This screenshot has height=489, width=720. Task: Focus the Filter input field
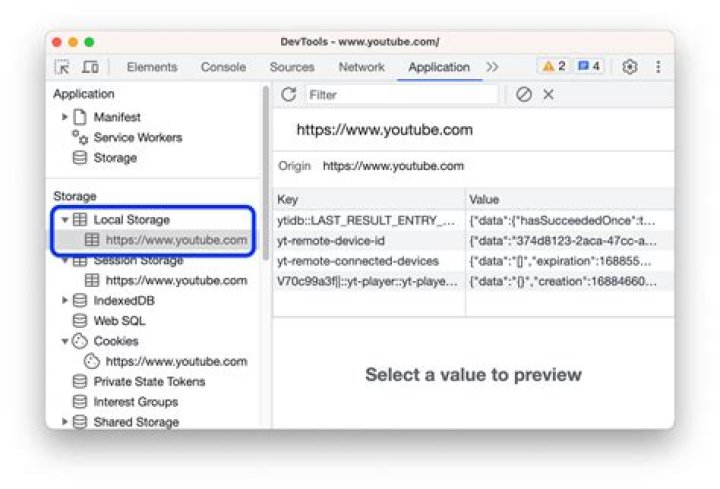(402, 95)
